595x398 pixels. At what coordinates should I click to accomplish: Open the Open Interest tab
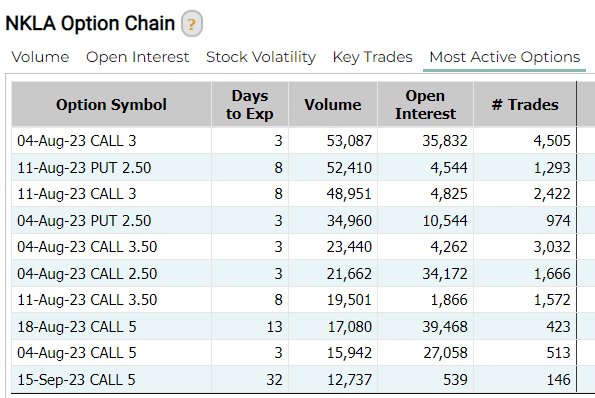point(137,57)
